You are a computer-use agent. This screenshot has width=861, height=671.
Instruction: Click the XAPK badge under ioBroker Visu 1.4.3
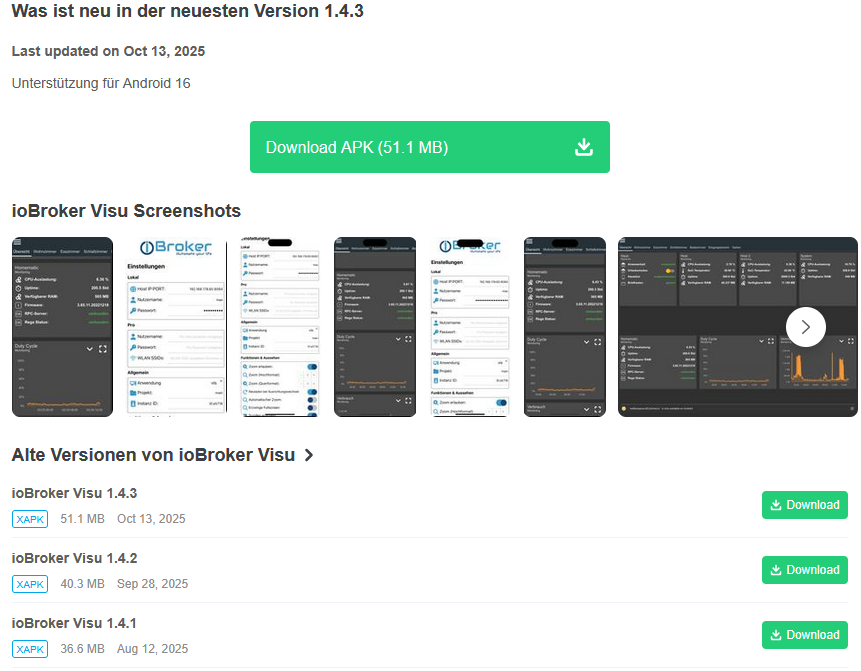(x=29, y=519)
